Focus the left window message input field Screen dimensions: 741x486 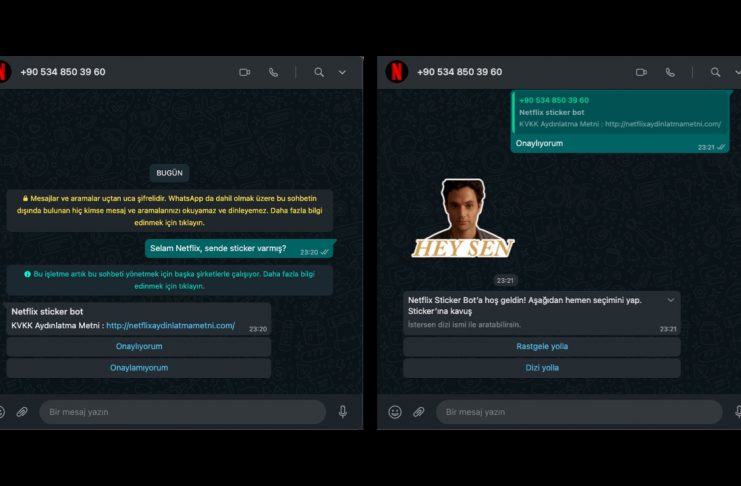182,412
